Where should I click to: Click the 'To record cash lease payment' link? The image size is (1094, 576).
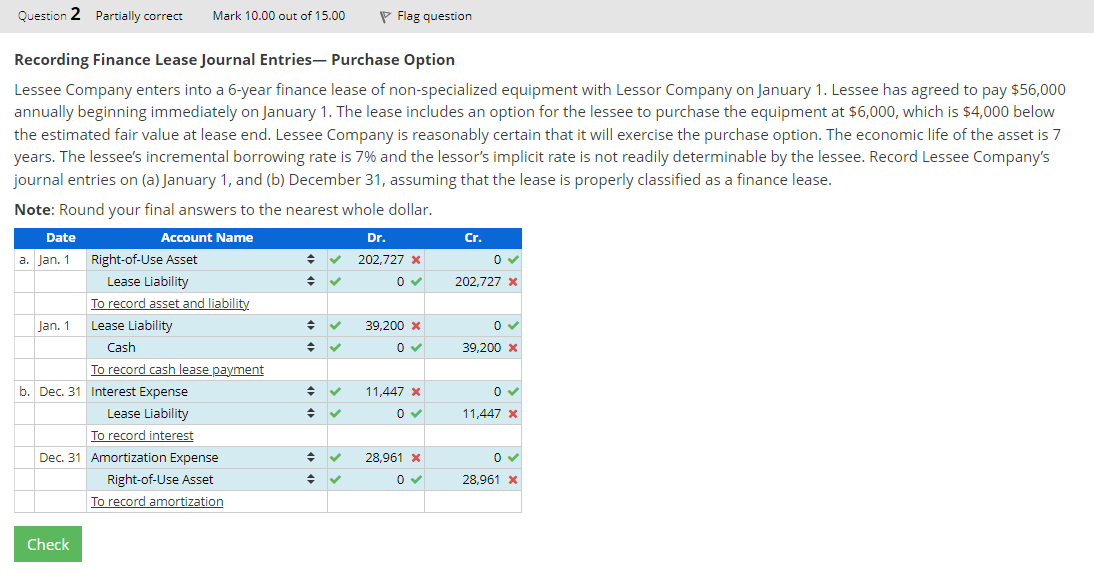coord(177,369)
